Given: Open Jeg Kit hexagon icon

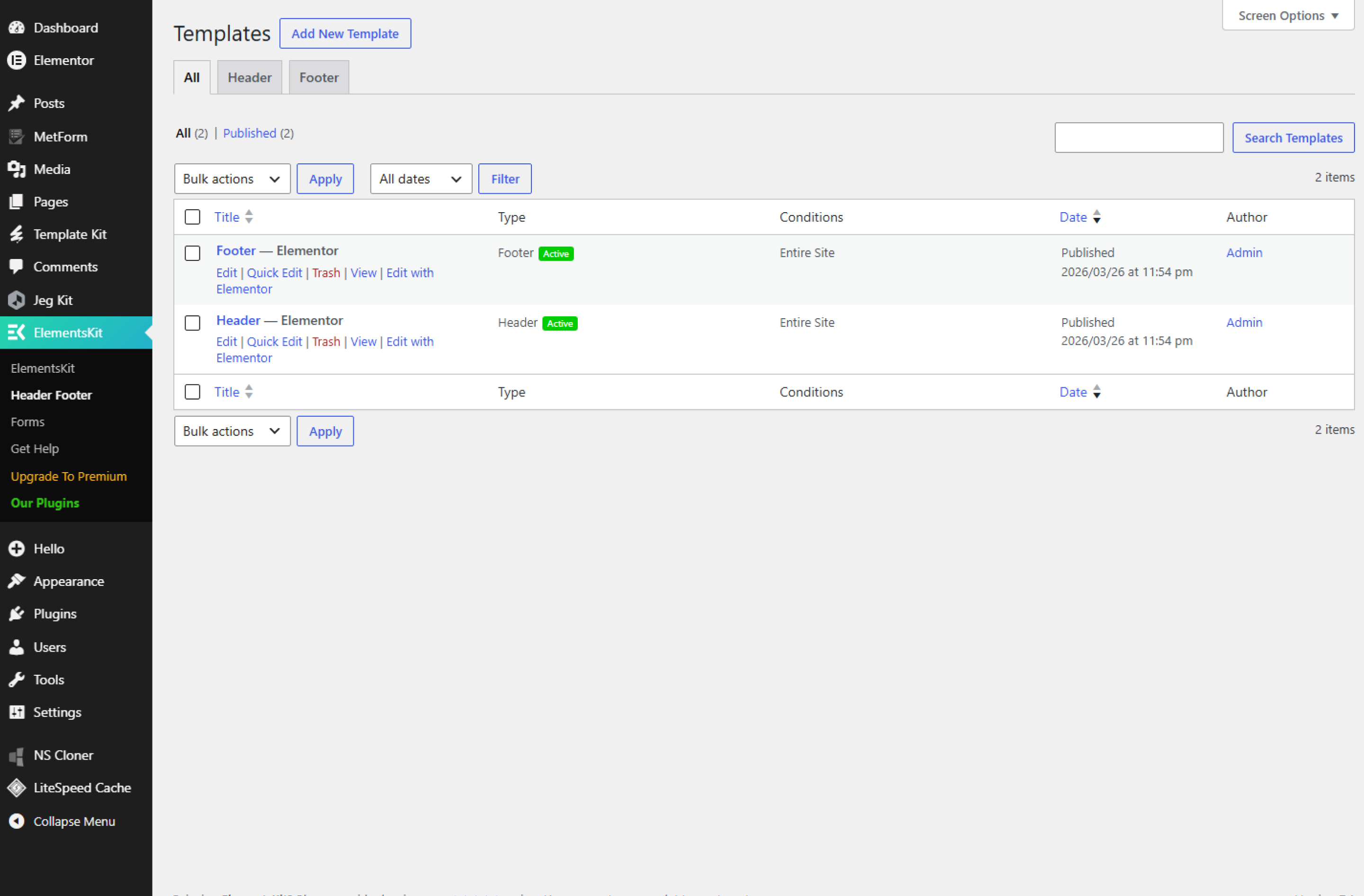Looking at the screenshot, I should pyautogui.click(x=17, y=300).
